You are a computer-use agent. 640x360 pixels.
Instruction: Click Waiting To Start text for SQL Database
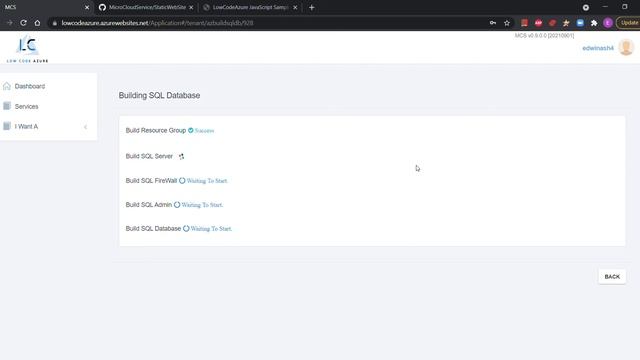pos(211,229)
